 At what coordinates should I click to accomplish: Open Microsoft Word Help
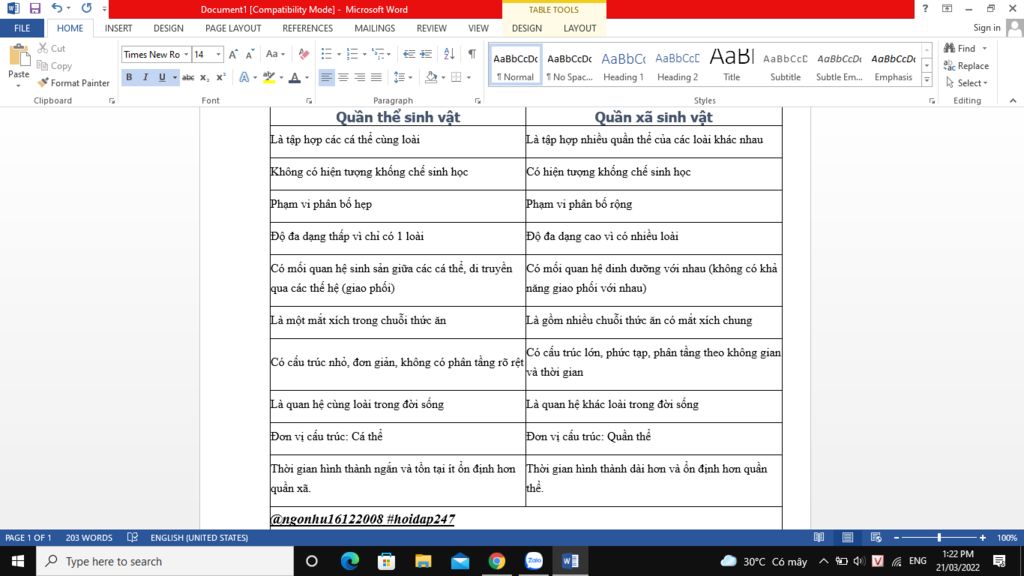coord(925,8)
